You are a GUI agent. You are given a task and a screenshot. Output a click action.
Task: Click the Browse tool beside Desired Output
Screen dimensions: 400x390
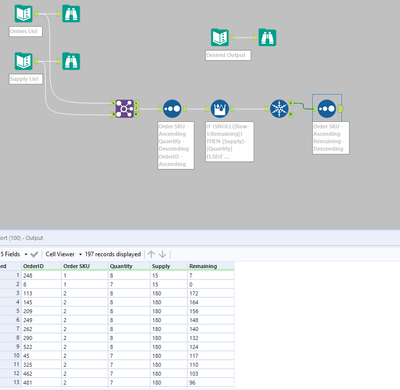267,37
